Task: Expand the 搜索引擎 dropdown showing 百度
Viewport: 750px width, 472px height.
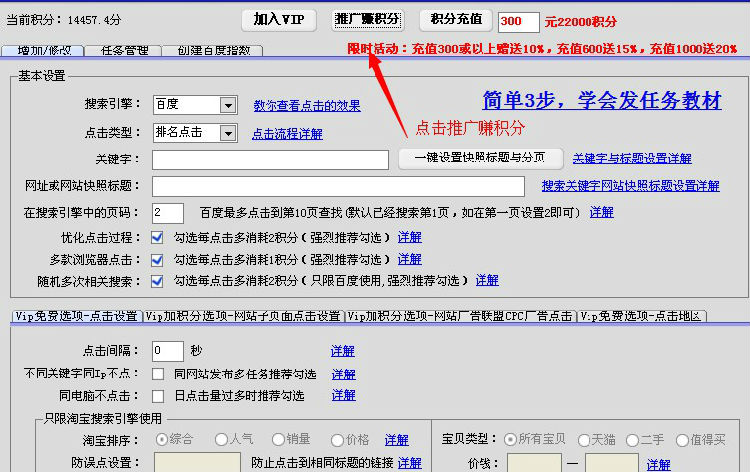Action: coord(227,105)
